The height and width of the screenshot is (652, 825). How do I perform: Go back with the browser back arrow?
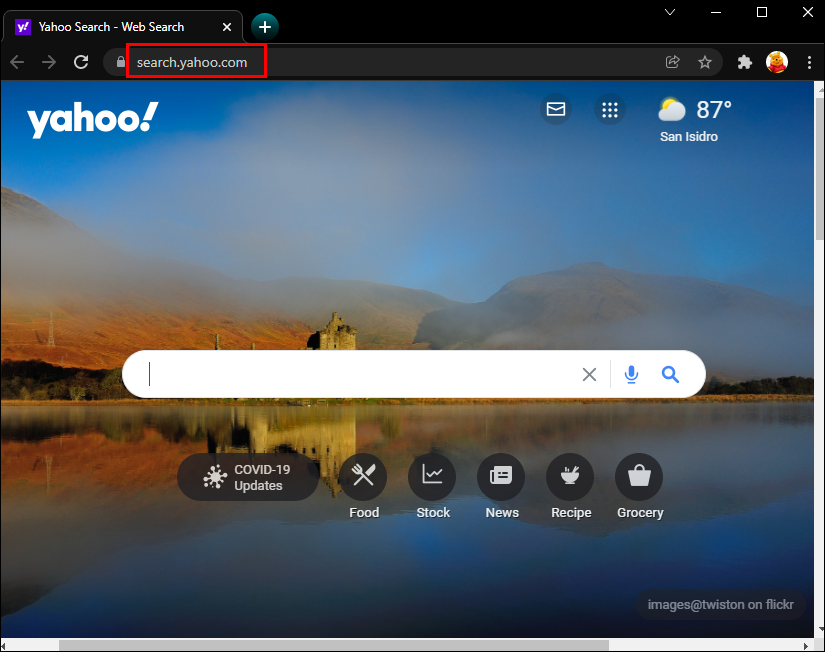[x=17, y=62]
